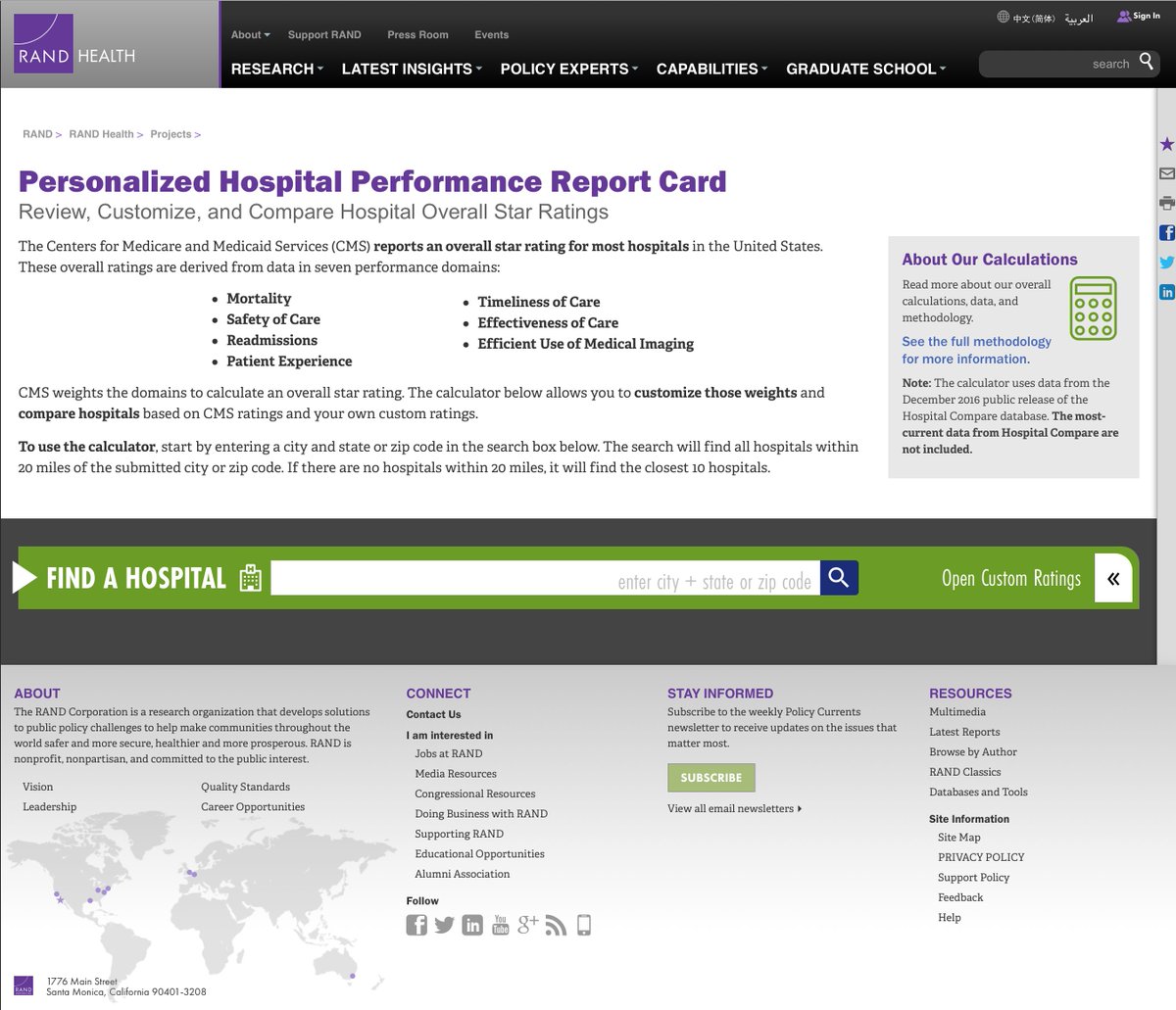1176x1010 pixels.
Task: Click the small RAND logo in footer
Action: pos(24,986)
